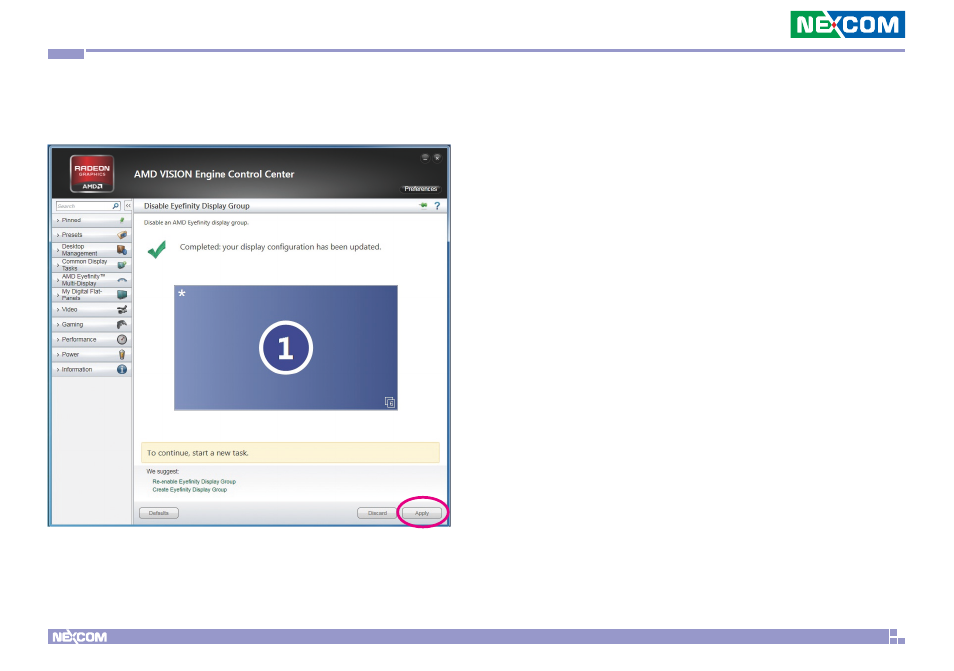Click the 'Disable Eyefinity Display Group' page title
Viewport: 954px width, 671px height.
click(x=197, y=206)
